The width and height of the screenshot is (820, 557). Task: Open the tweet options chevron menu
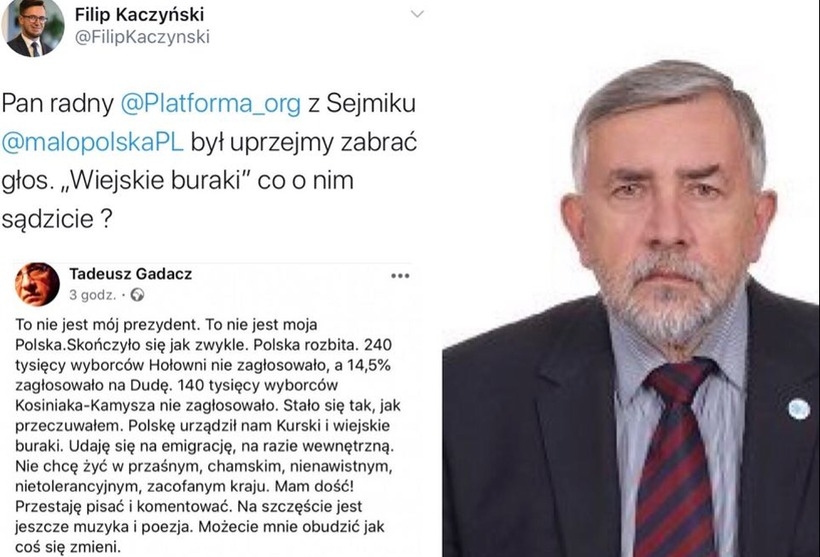coord(417,14)
